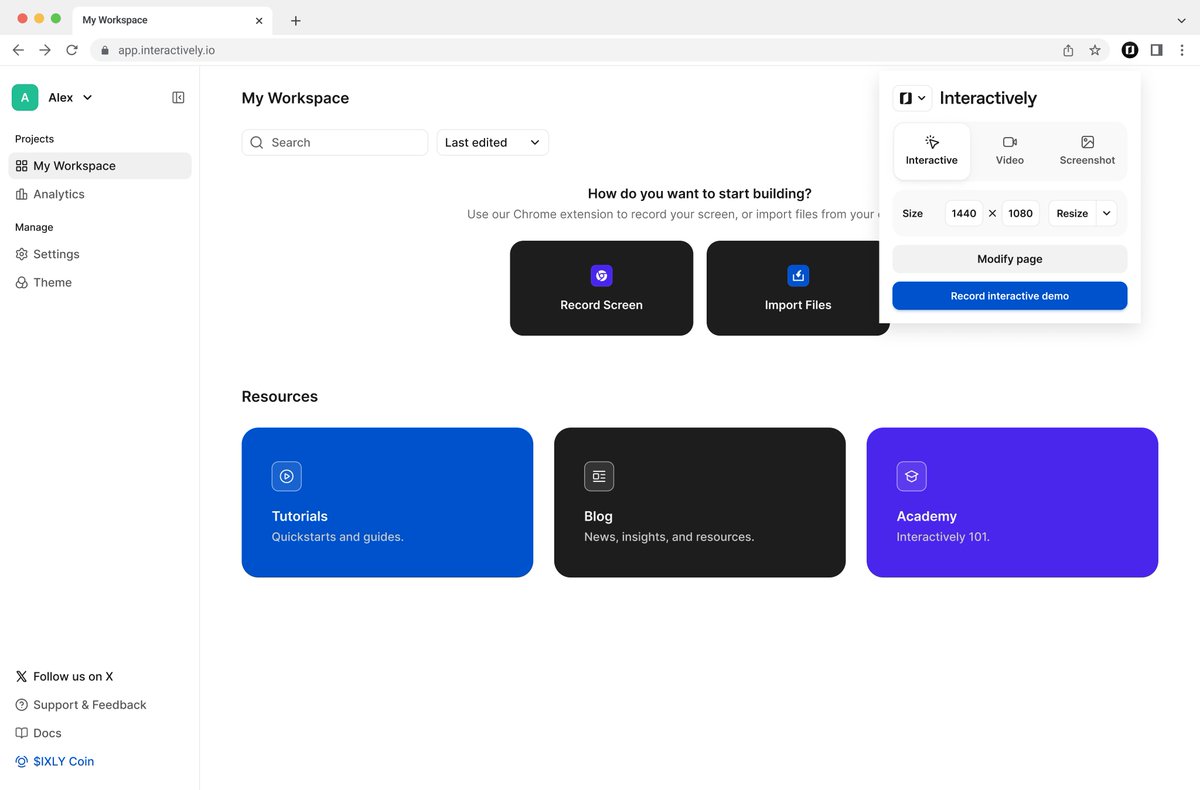Open the Alex account dropdown chevron
The image size is (1200, 790).
pos(87,97)
